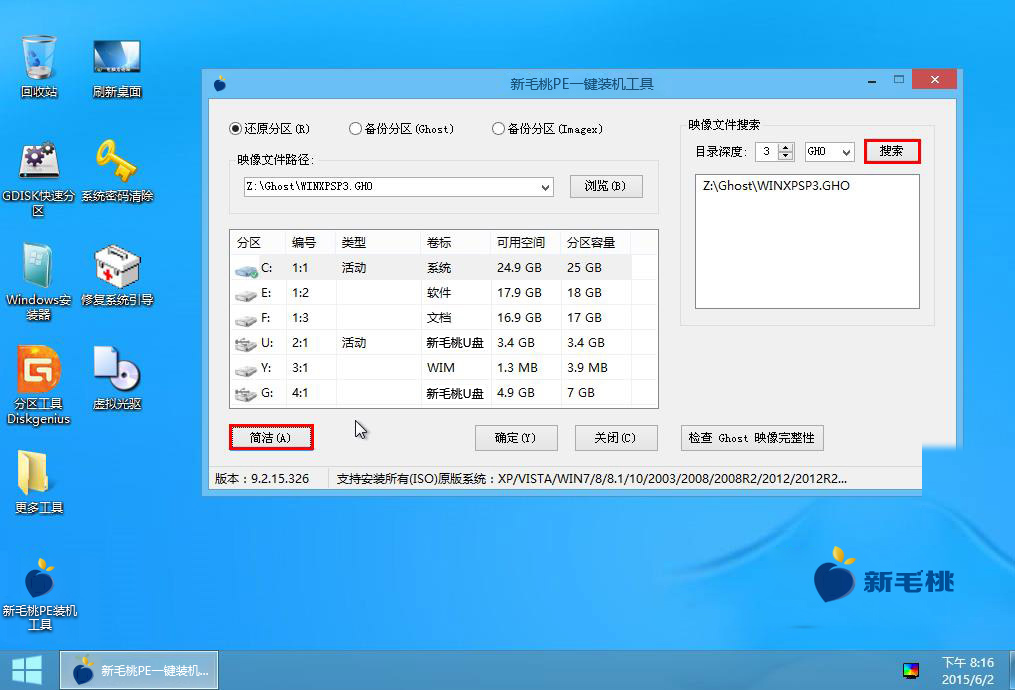
Task: Open 修复系统引导 first-aid kit icon
Action: [117, 275]
